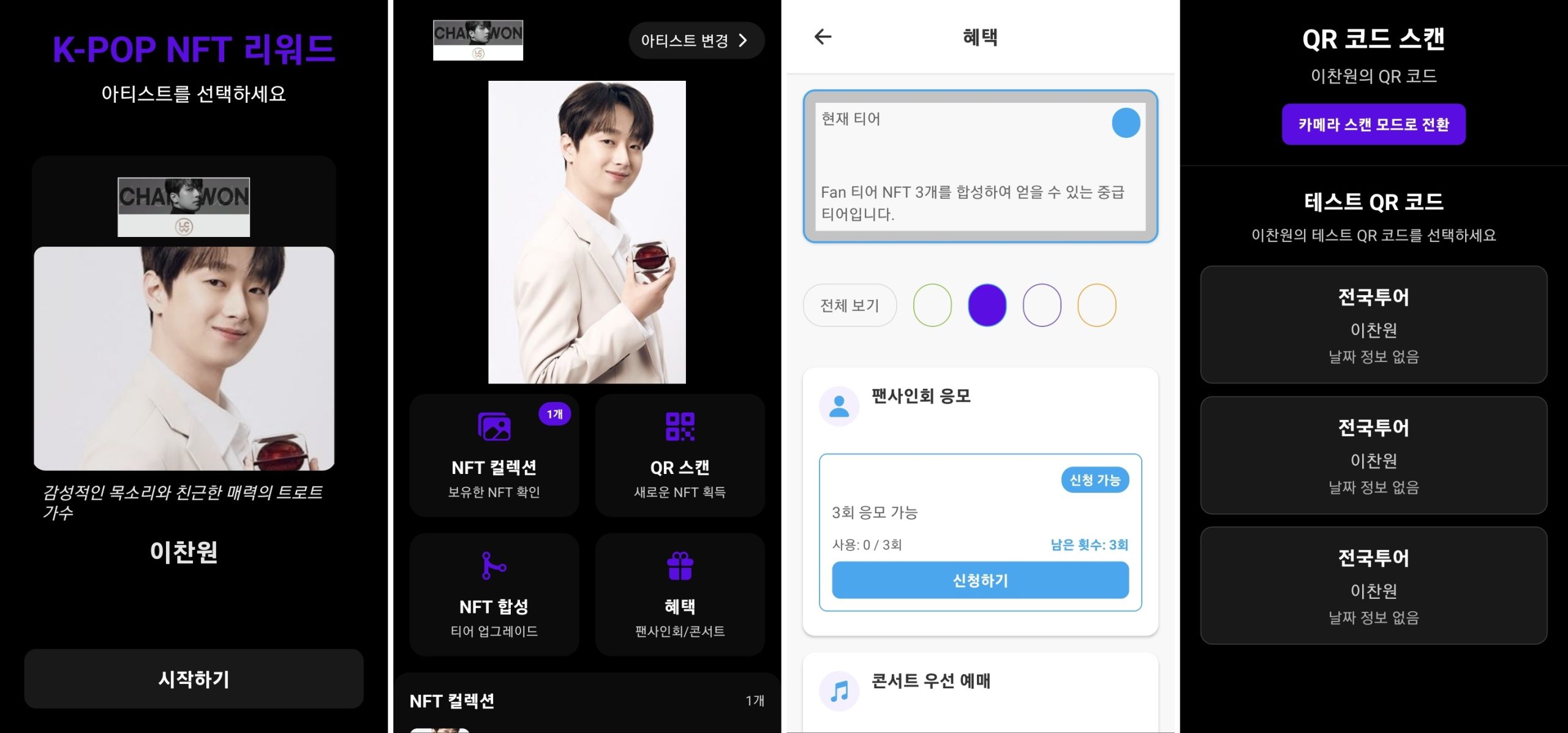
Task: Select the filled purple tier filter circle
Action: tap(987, 305)
